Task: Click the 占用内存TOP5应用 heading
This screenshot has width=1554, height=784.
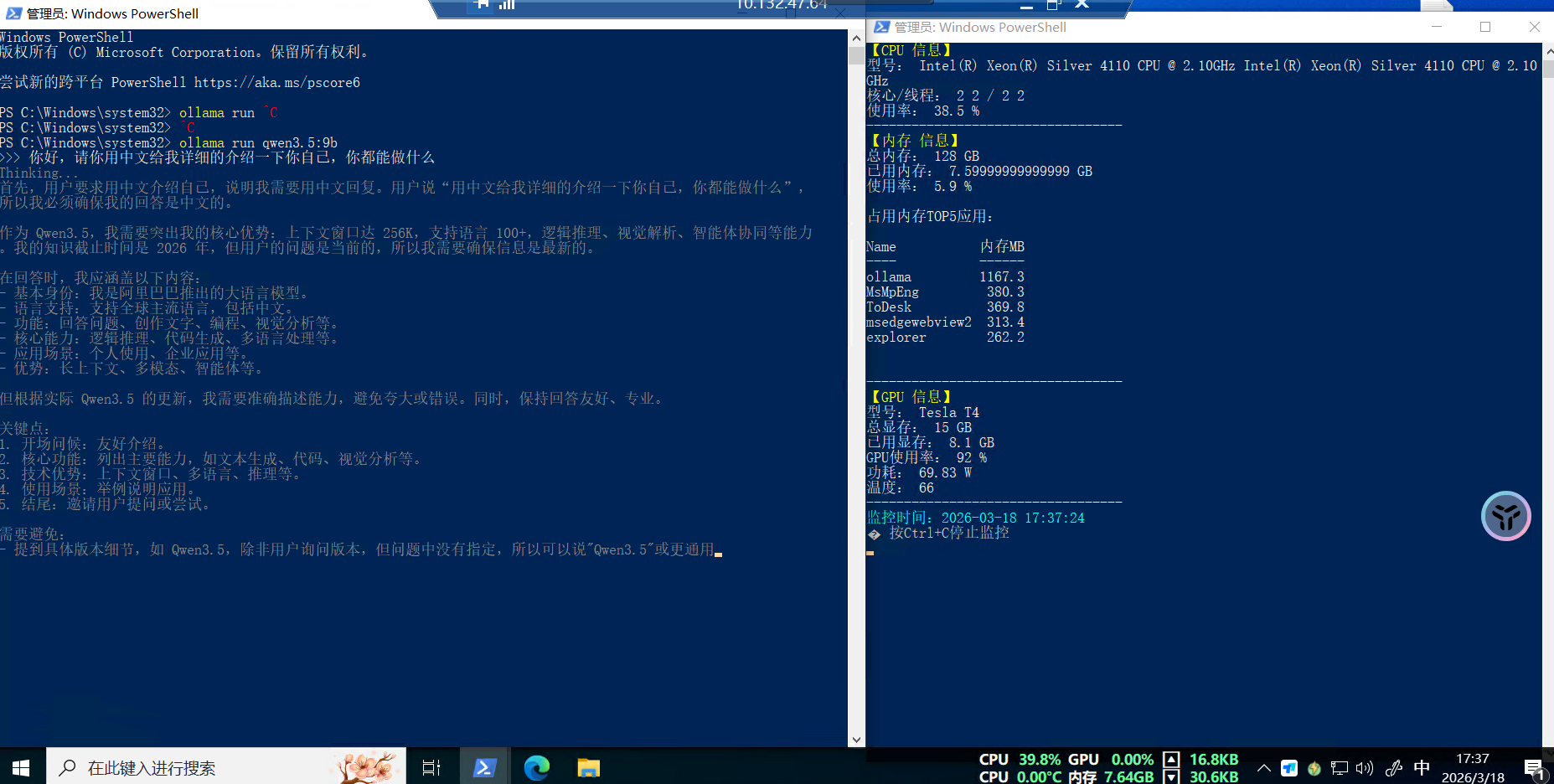Action: coord(930,216)
